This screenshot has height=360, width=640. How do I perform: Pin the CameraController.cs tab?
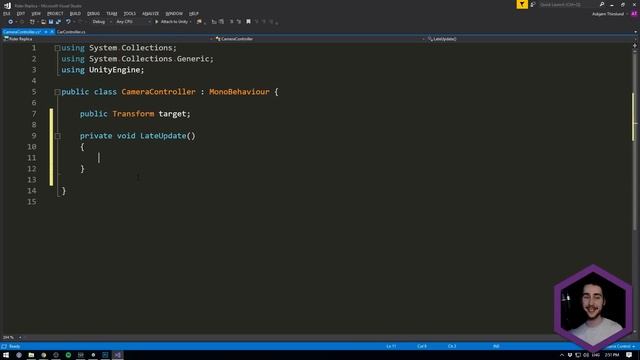[46, 31]
